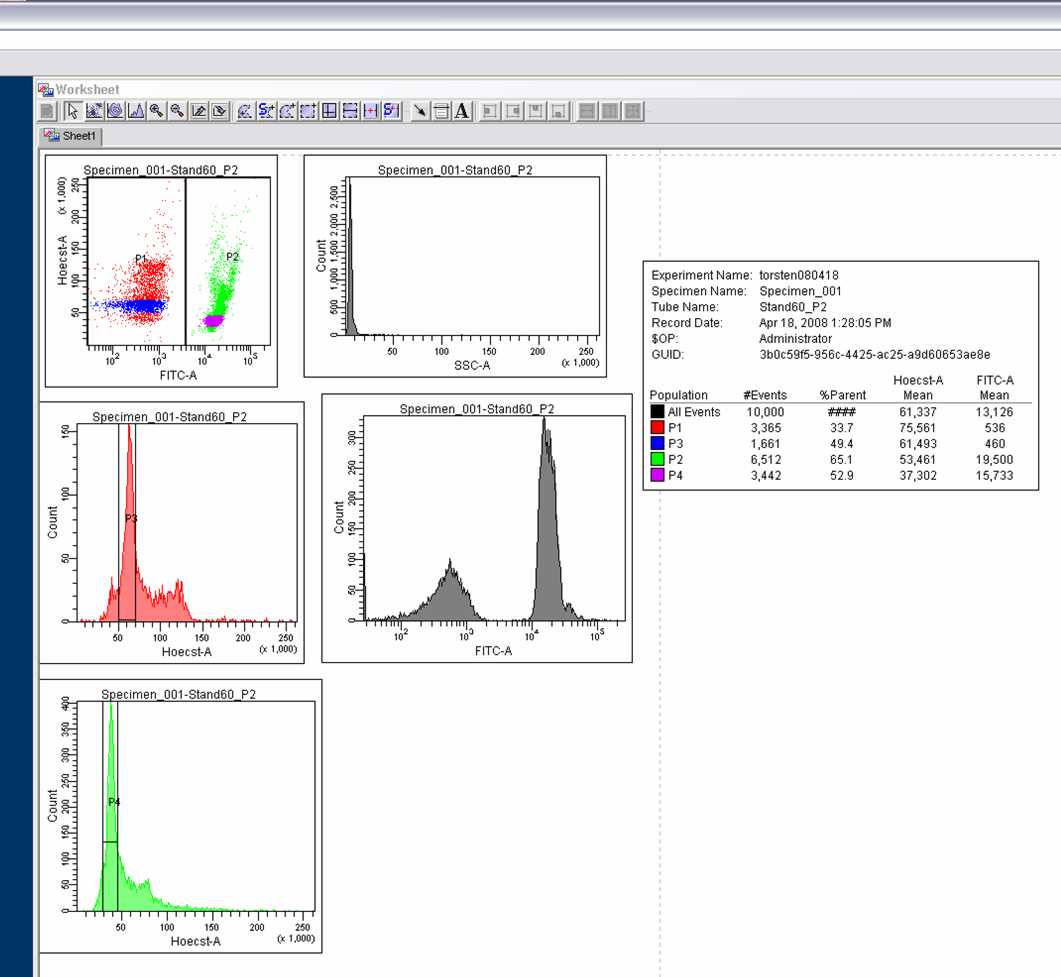Activate the text "A" tool
This screenshot has height=977, width=1061.
point(462,111)
